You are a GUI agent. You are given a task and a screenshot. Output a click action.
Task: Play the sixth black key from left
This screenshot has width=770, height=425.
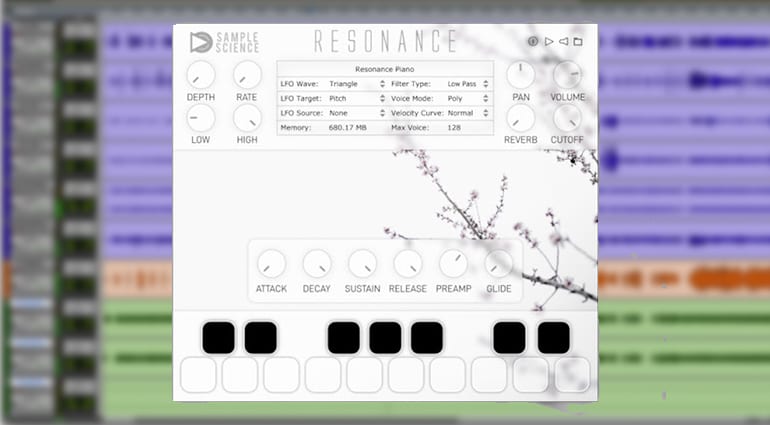pos(509,338)
